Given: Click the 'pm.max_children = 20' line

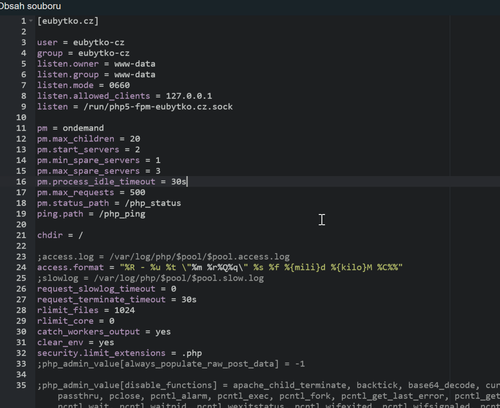Looking at the screenshot, I should (x=89, y=139).
